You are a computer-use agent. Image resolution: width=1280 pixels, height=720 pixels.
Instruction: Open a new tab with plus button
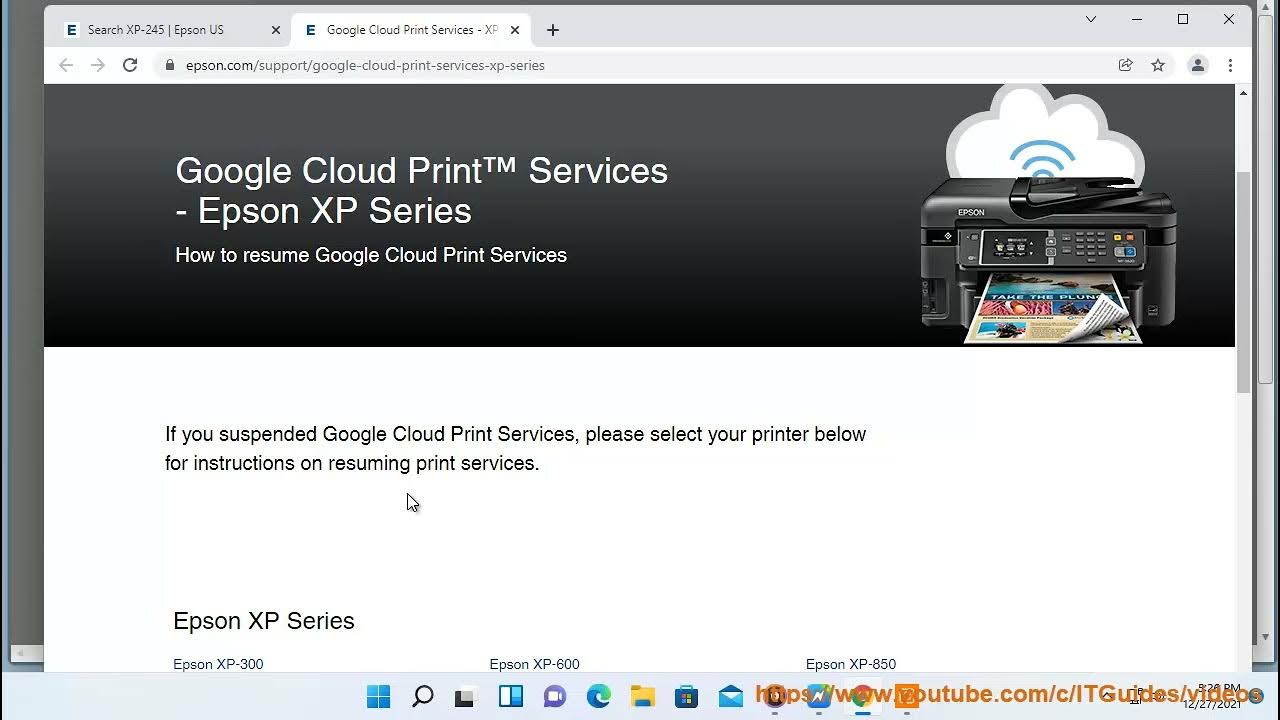[553, 30]
